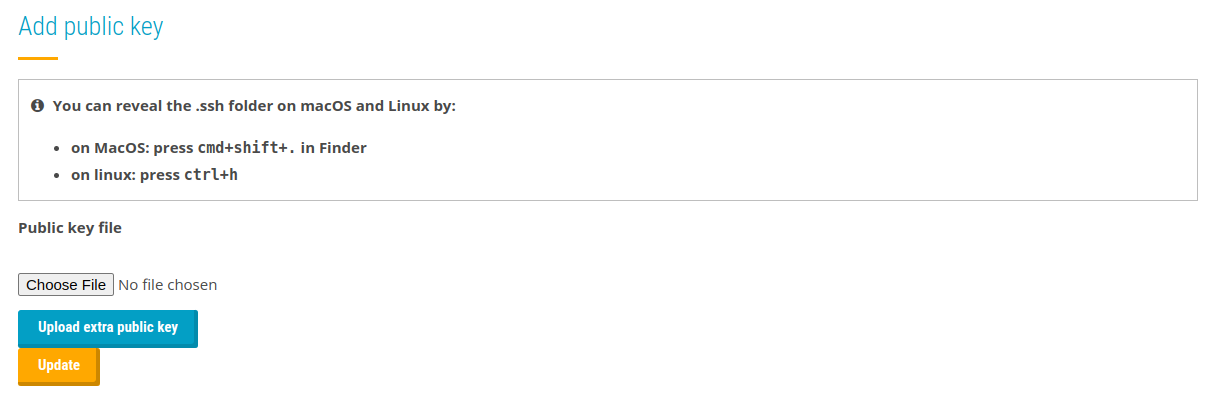This screenshot has height=413, width=1219.
Task: Click the ctrl+h shortcut code
Action: coord(210,175)
